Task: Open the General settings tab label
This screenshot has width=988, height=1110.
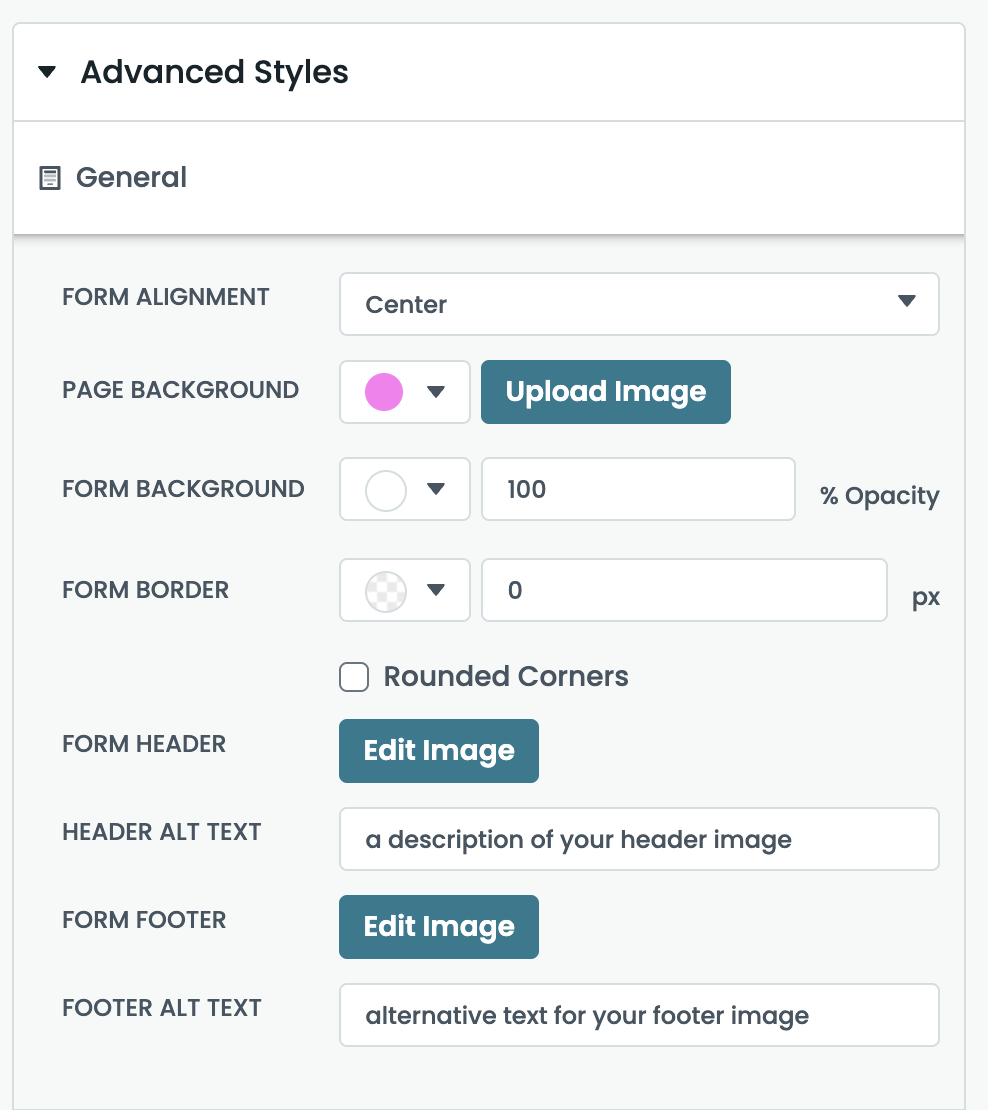Action: click(131, 178)
